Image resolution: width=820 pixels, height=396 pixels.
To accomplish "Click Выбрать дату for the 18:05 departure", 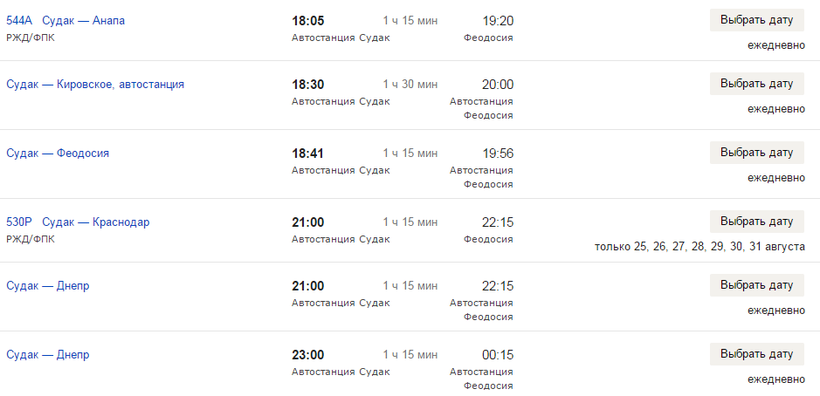I will tap(757, 20).
